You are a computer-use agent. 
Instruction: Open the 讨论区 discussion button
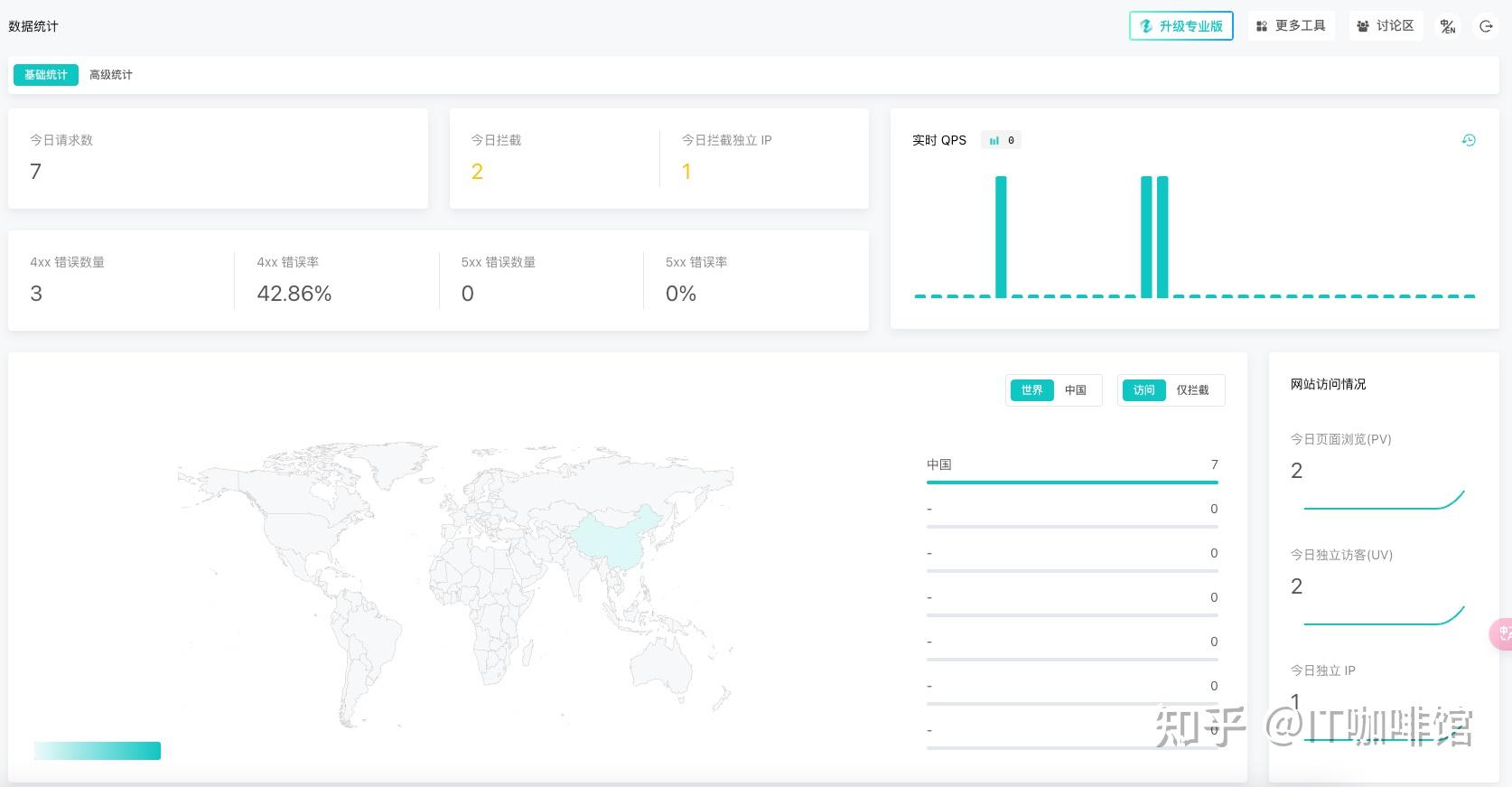tap(1386, 26)
